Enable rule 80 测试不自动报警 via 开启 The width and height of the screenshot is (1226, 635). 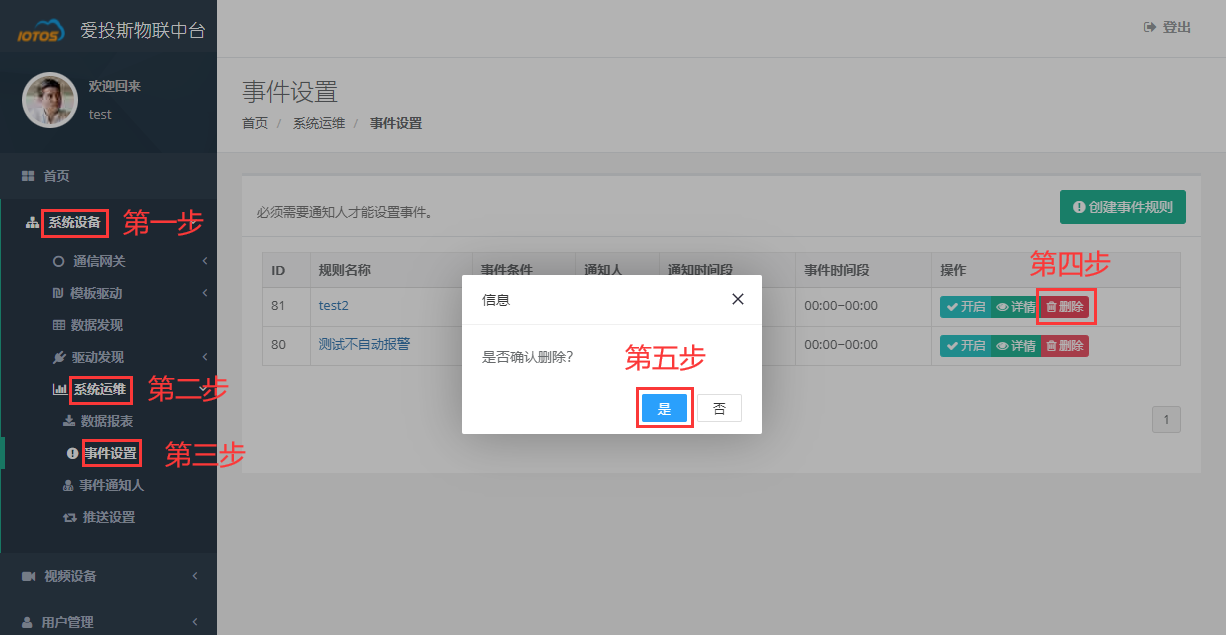click(966, 345)
